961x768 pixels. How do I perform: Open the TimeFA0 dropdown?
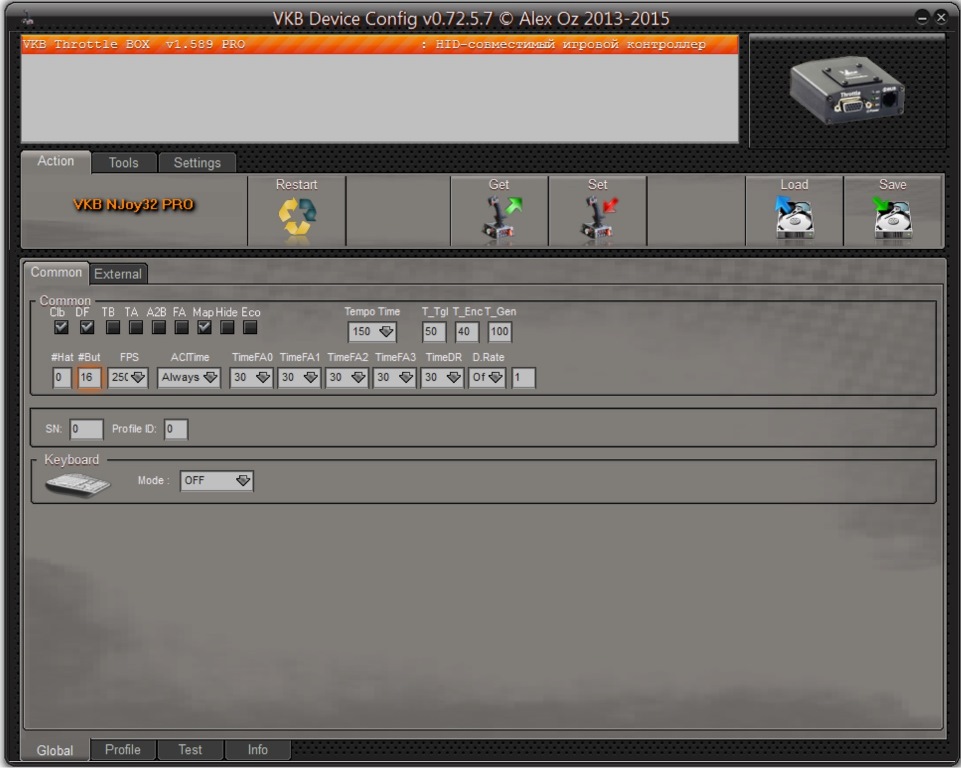(x=251, y=378)
